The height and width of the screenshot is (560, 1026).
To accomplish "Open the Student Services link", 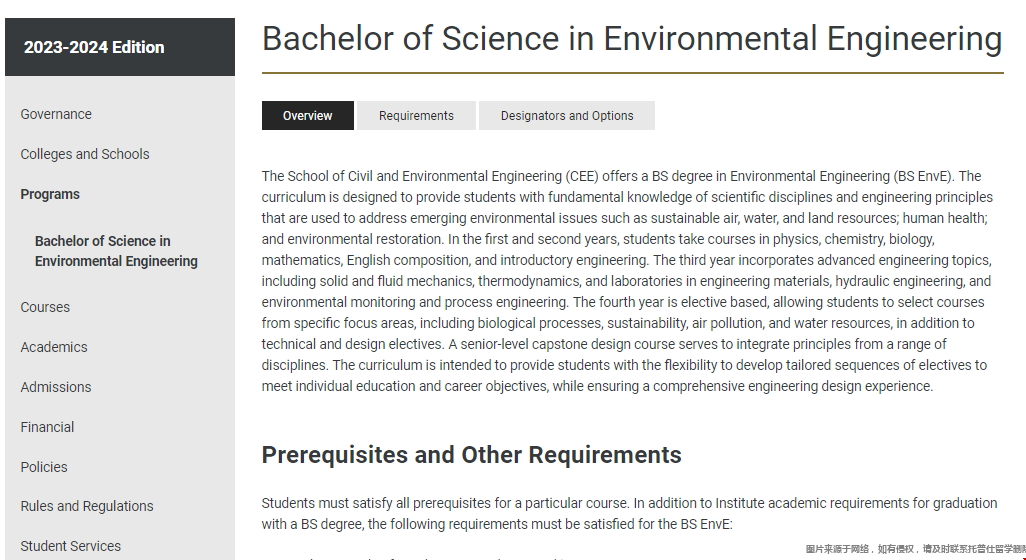I will [x=71, y=546].
